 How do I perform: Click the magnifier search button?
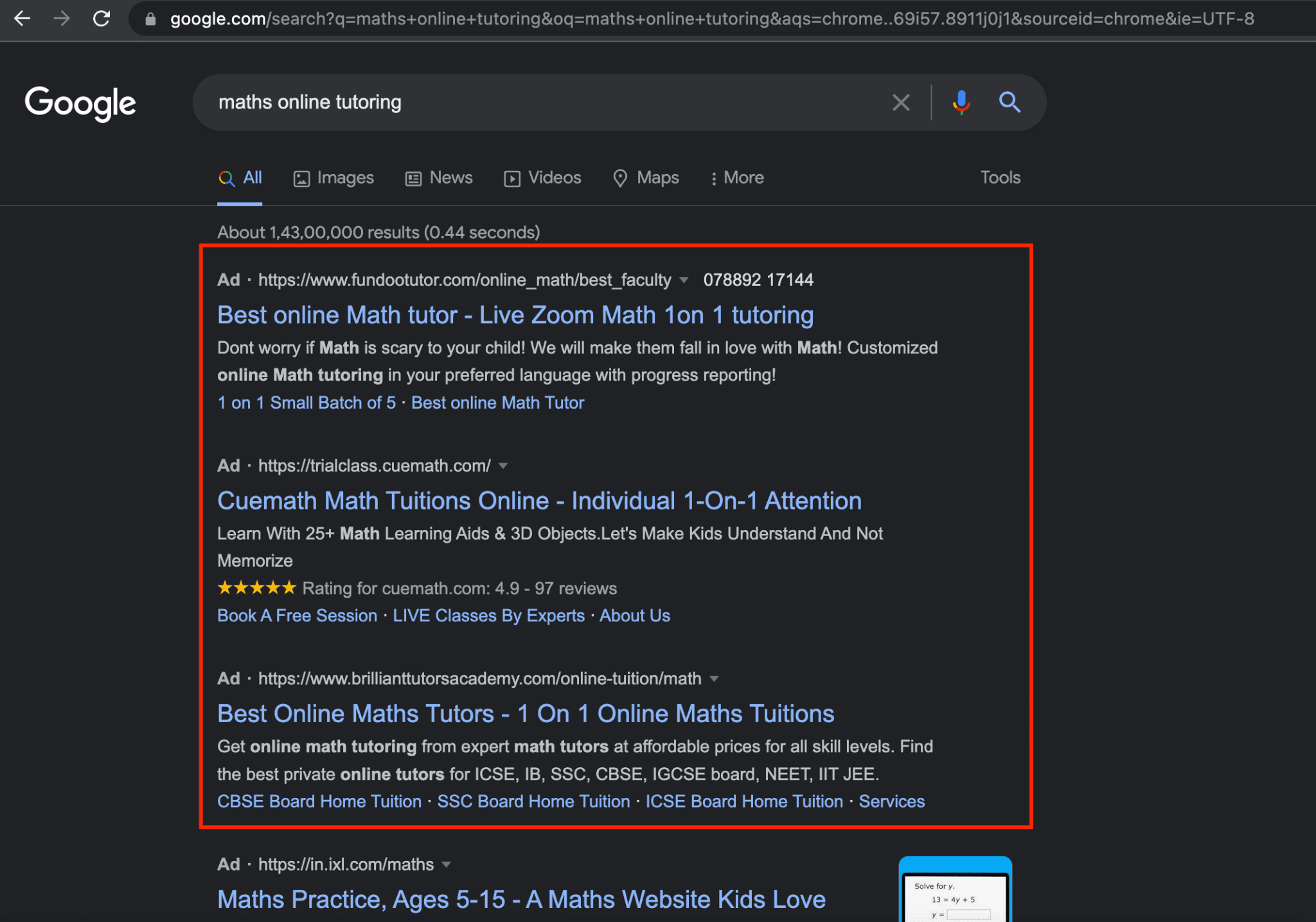(1009, 102)
